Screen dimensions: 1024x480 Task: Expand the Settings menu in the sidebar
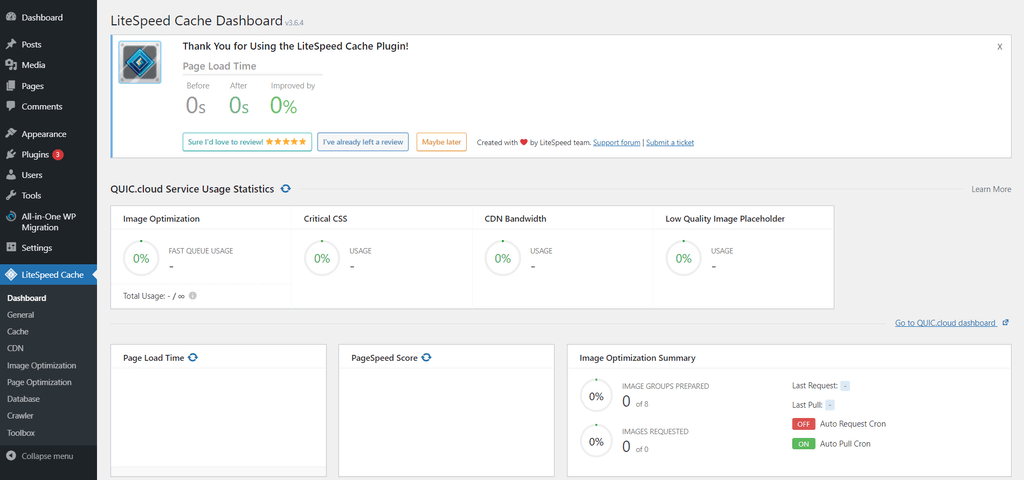click(36, 248)
